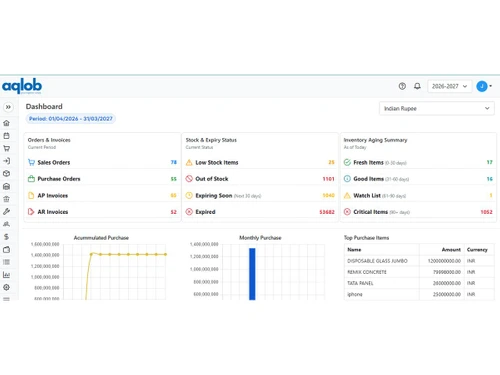Select the REMIX CONCRETE row
Screen dimensions: 500x375
(419, 272)
